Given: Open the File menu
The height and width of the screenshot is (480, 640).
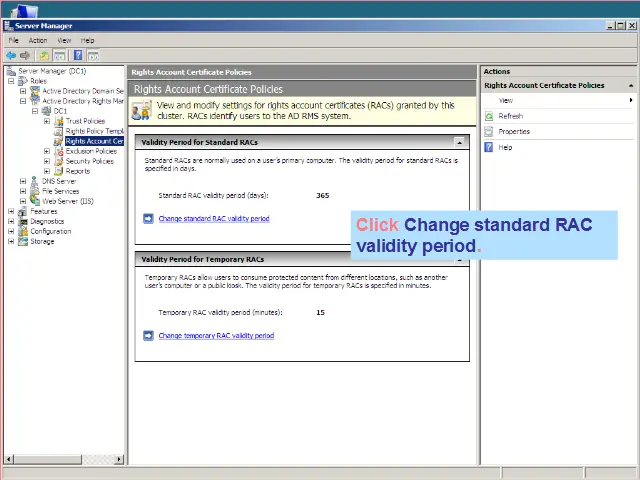Looking at the screenshot, I should tap(13, 40).
